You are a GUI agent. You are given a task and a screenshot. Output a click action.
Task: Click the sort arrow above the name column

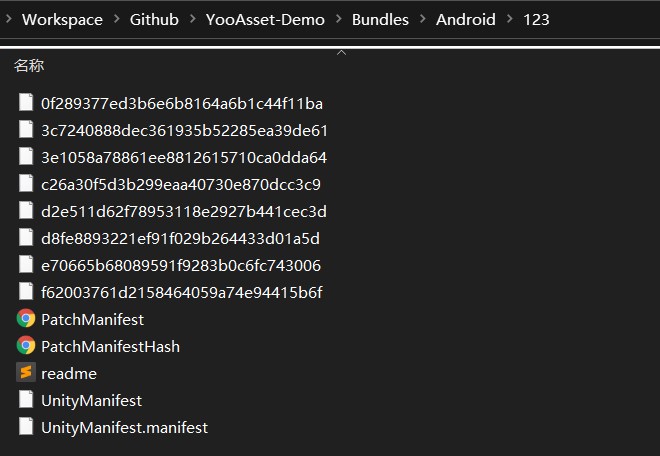[342, 53]
